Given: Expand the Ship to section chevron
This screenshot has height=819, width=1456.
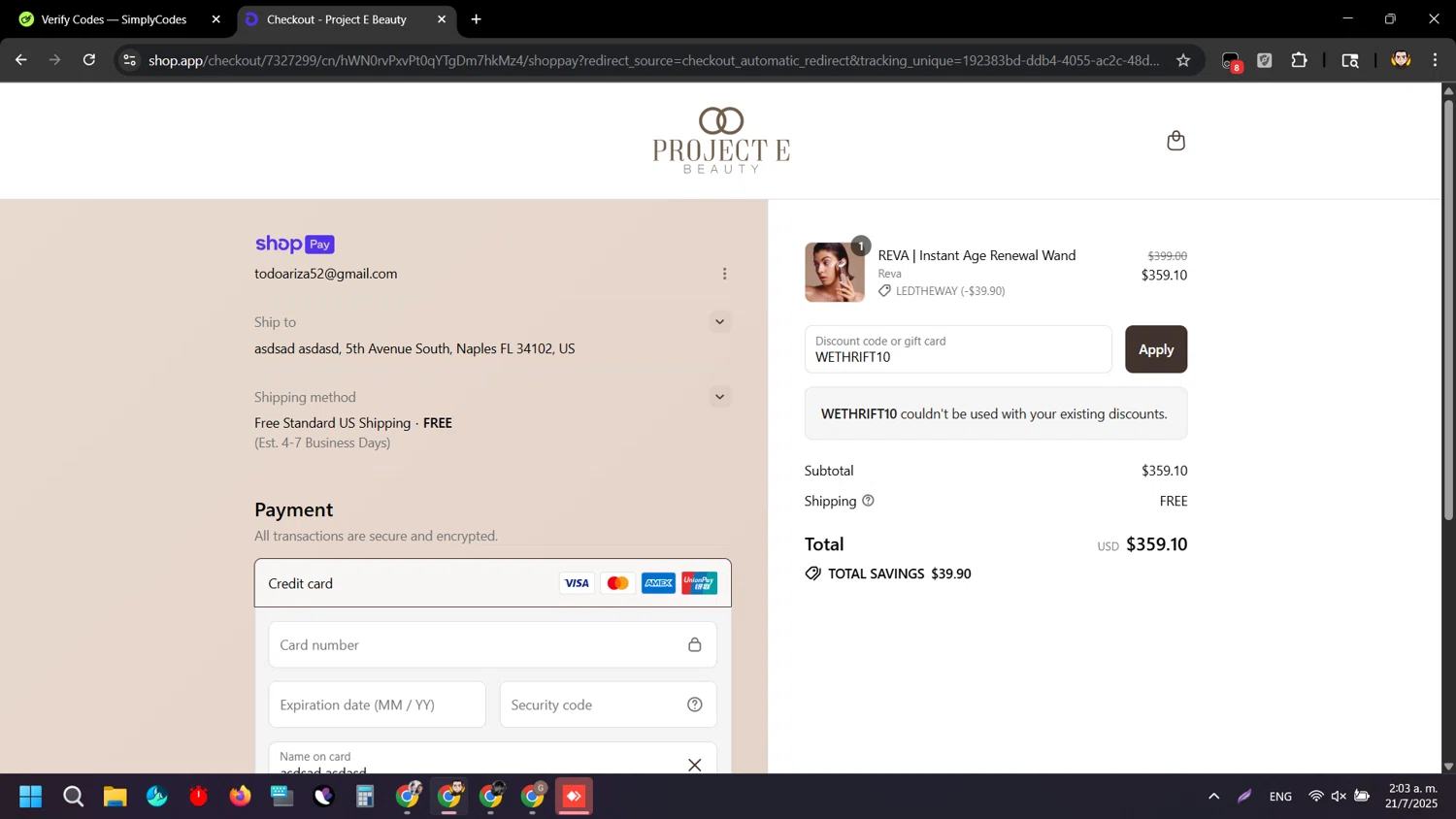Looking at the screenshot, I should 719,321.
